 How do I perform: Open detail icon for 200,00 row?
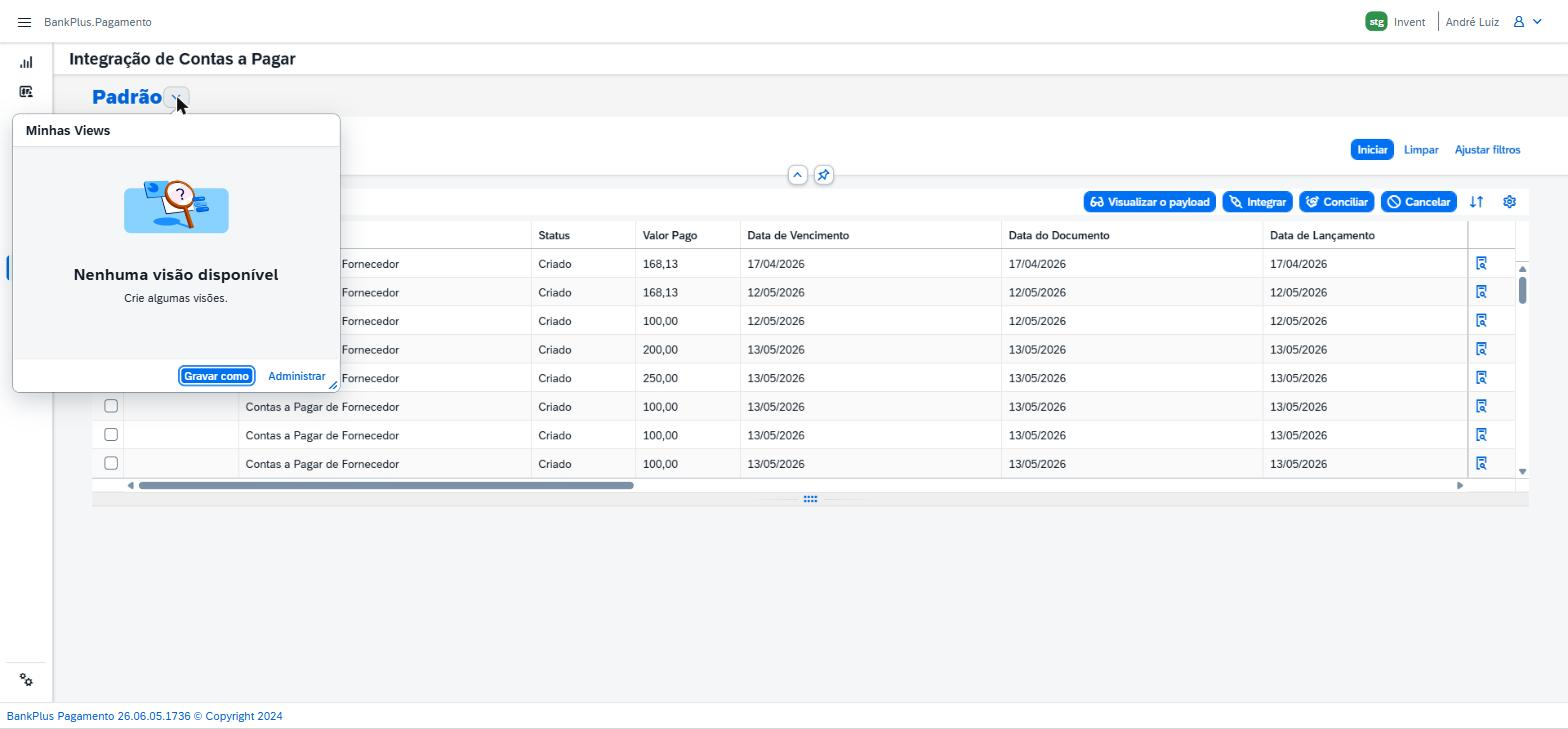point(1481,349)
